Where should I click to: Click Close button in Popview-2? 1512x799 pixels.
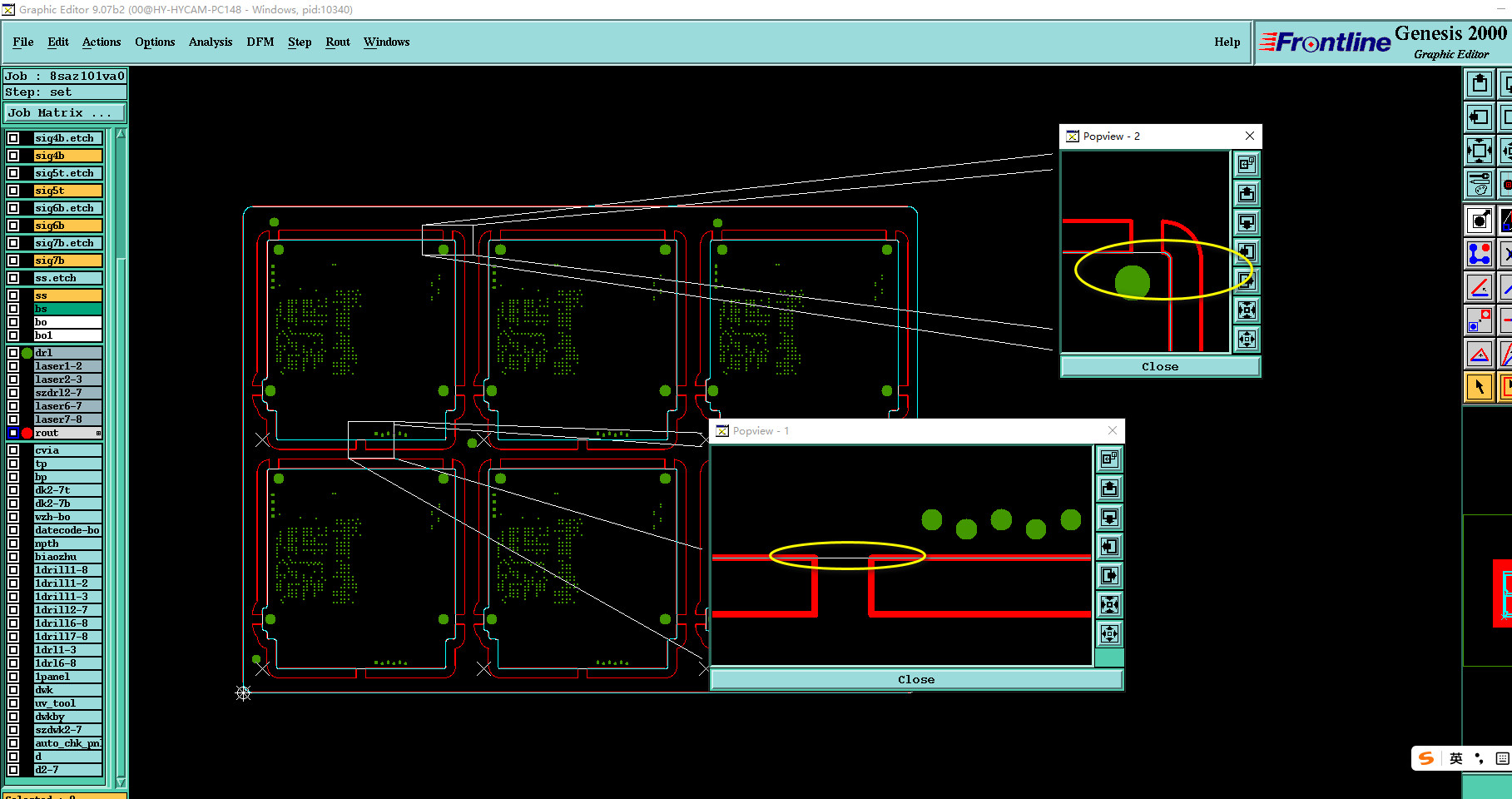1160,366
